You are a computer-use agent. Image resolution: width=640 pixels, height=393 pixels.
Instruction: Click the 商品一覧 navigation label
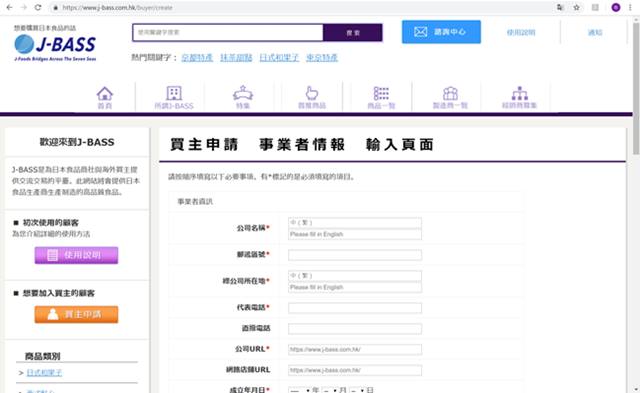pyautogui.click(x=381, y=106)
